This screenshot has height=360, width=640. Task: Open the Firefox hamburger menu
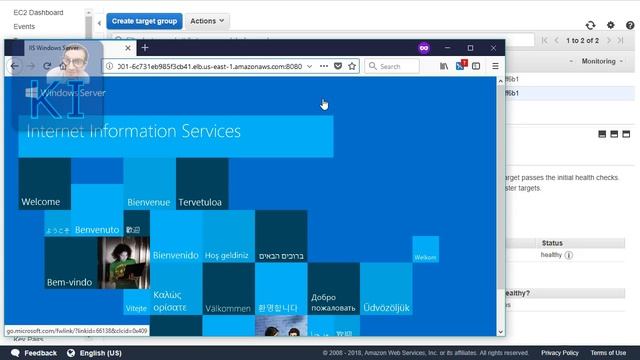(x=495, y=66)
